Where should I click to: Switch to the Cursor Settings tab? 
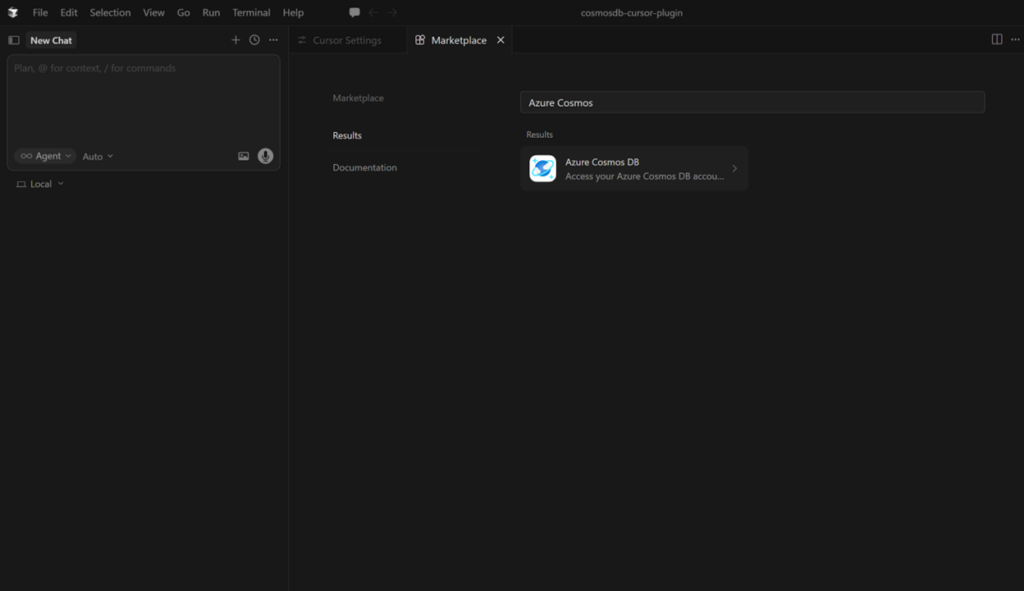click(x=346, y=40)
